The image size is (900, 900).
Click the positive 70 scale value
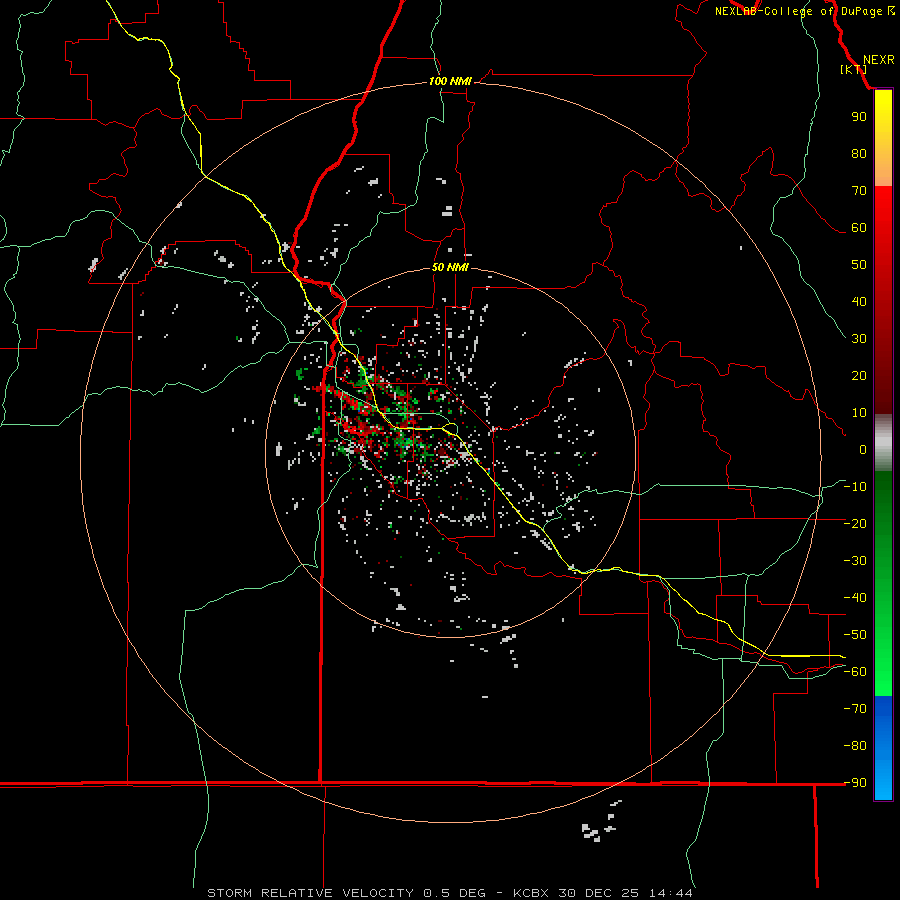coord(859,191)
